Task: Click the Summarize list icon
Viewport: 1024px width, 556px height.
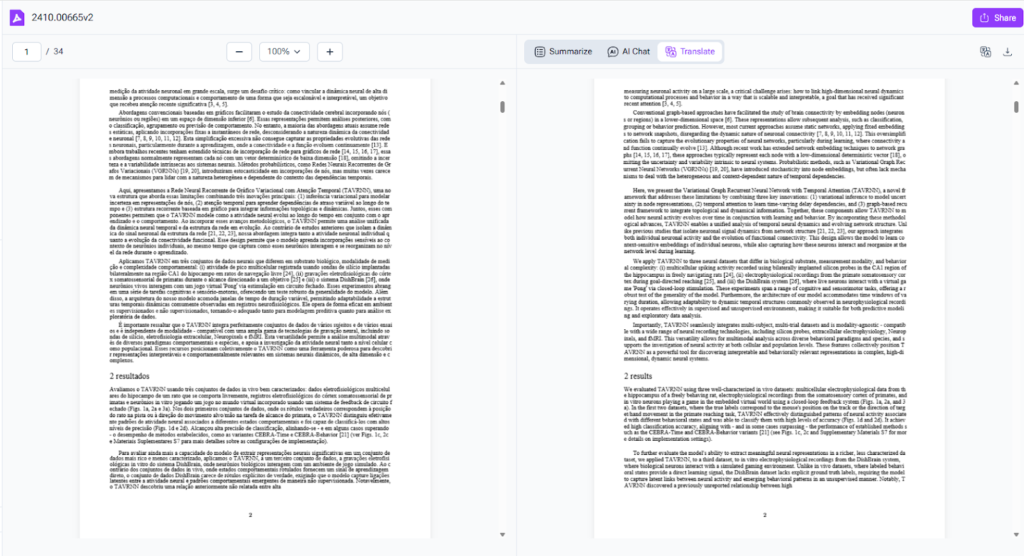Action: [540, 51]
